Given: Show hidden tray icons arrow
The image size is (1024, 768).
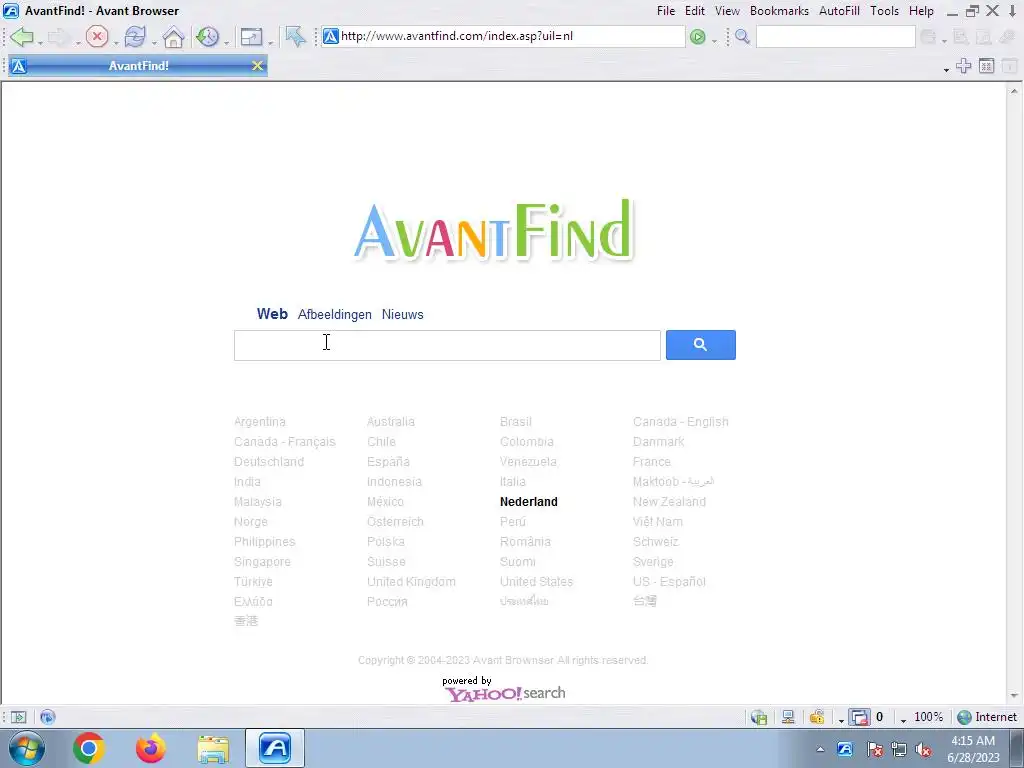Looking at the screenshot, I should coord(820,750).
